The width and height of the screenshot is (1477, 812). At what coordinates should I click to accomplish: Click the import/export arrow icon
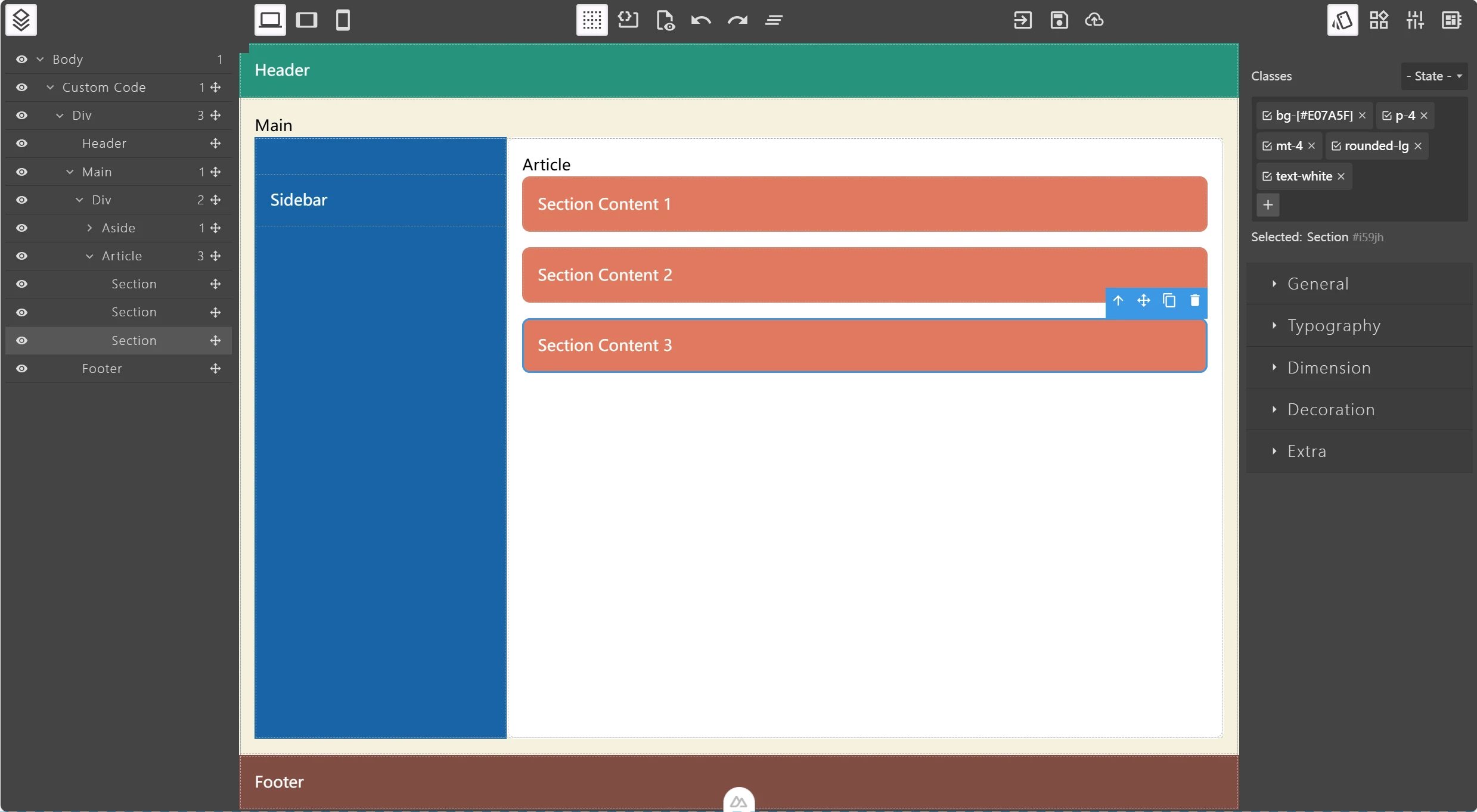coord(1023,20)
